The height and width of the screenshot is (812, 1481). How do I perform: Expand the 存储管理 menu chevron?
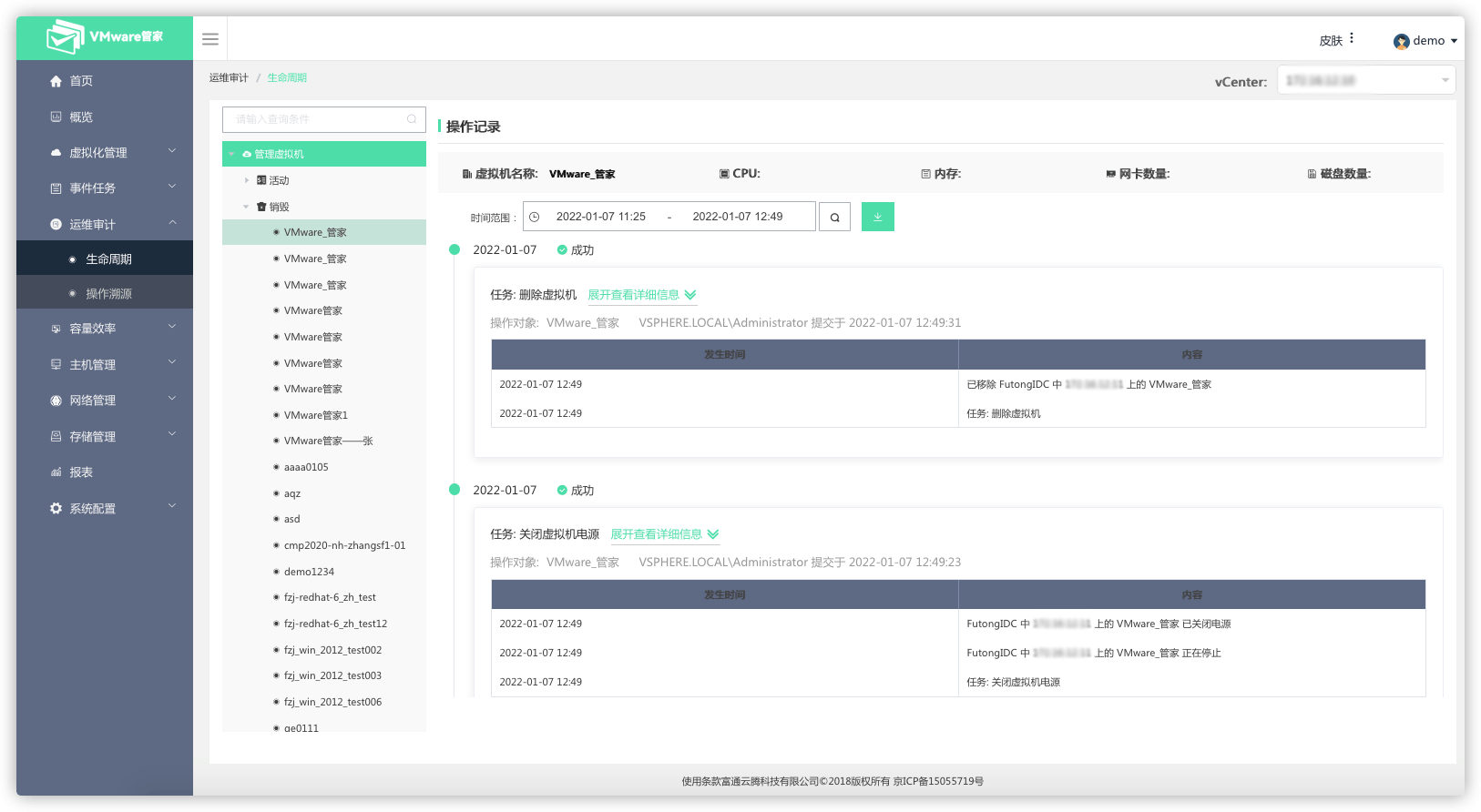click(172, 434)
